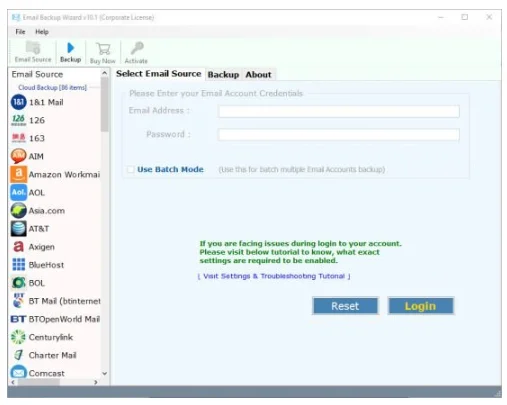Image resolution: width=507 pixels, height=405 pixels.
Task: Click the Email Address input field
Action: (339, 111)
